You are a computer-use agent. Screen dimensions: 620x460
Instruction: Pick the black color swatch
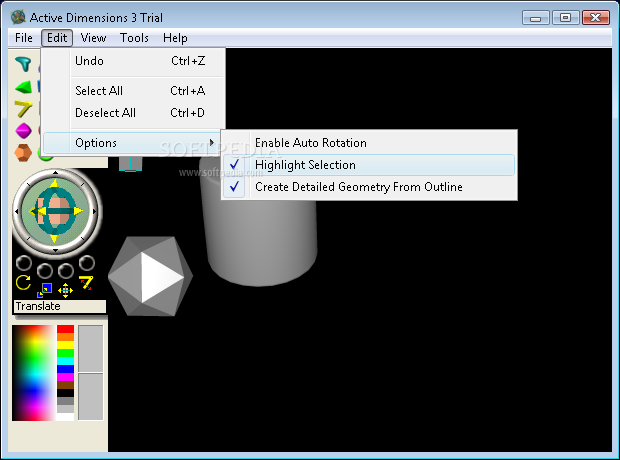tap(66, 393)
